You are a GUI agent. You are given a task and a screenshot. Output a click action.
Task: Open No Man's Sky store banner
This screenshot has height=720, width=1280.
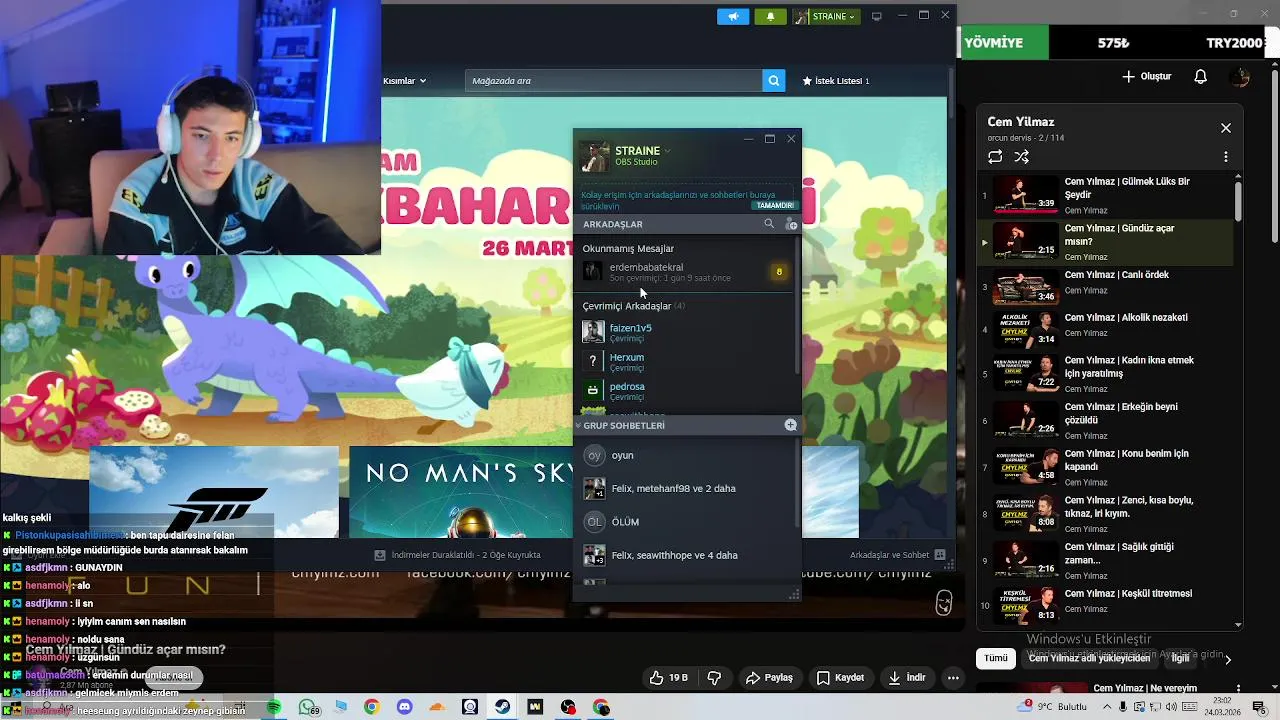pos(460,493)
